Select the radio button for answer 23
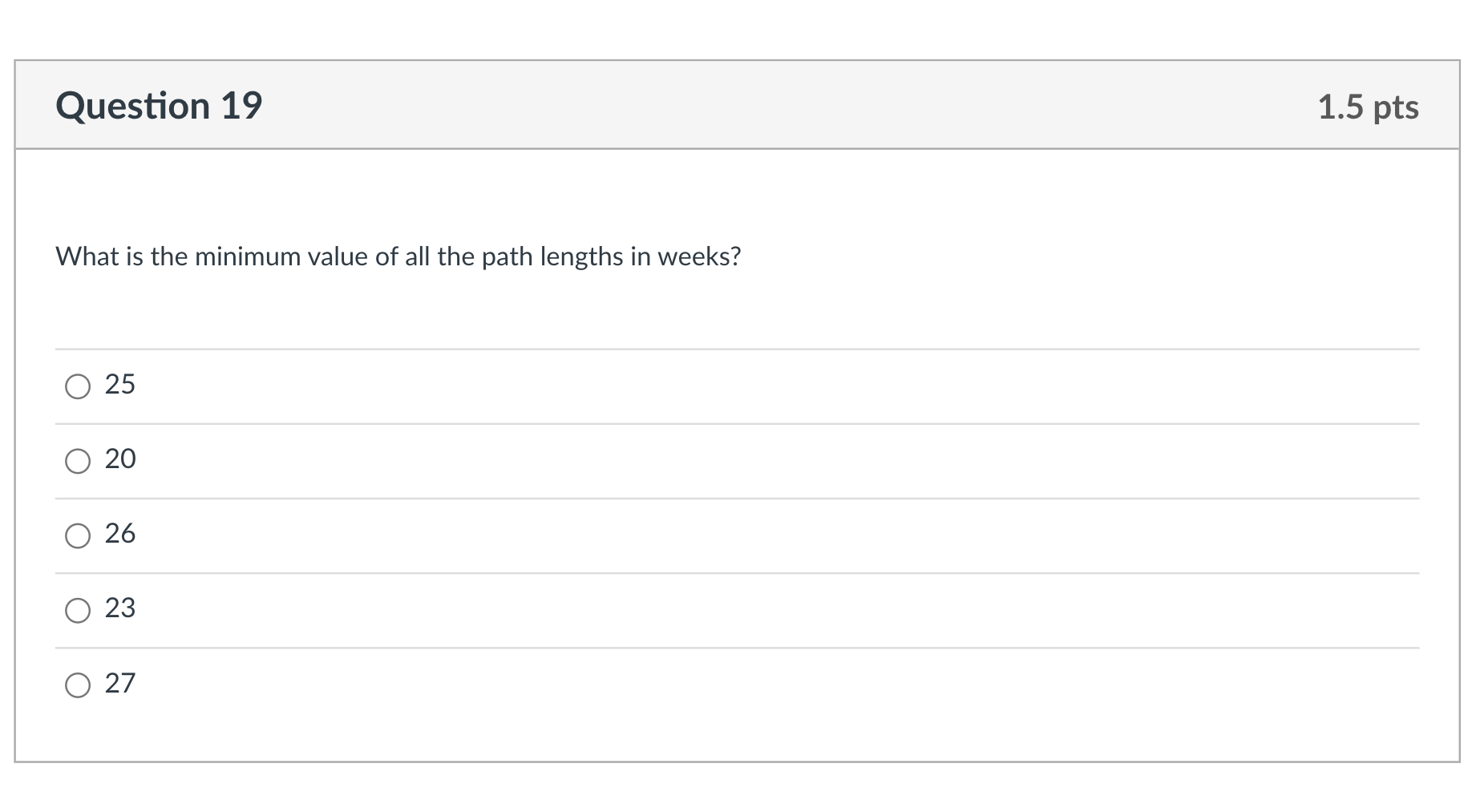Viewport: 1468px width, 812px height. tap(78, 610)
